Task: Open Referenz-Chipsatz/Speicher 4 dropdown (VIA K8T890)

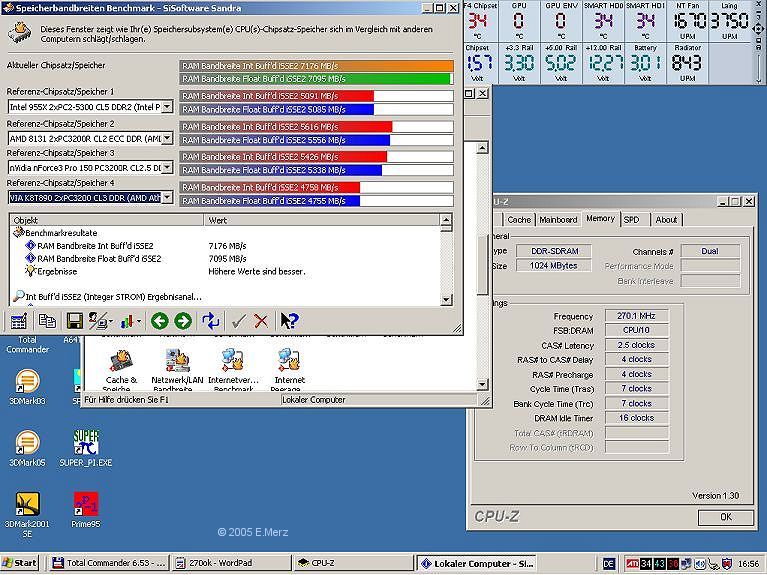Action: pos(167,198)
